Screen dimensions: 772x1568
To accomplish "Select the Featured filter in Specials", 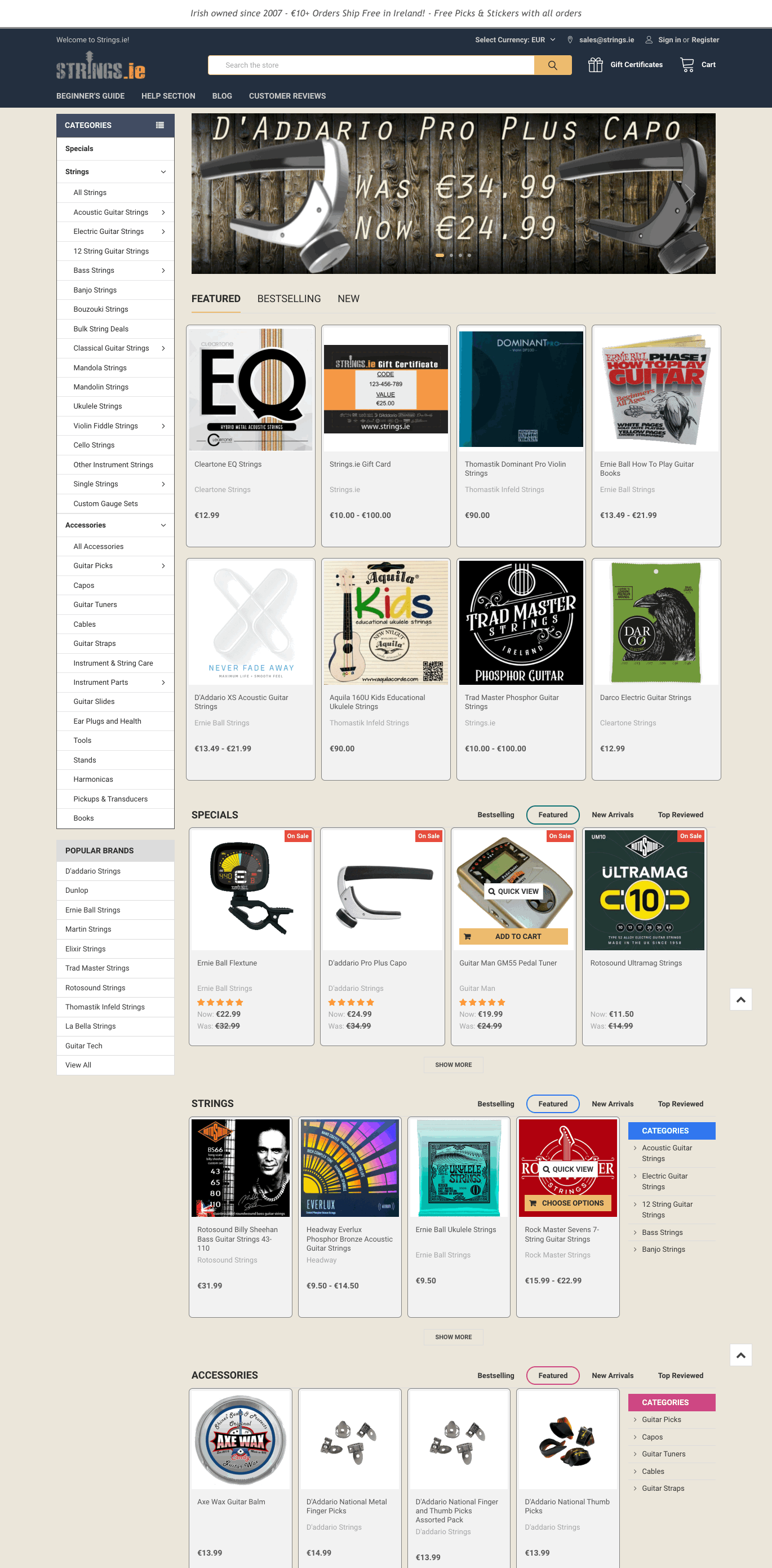I will [552, 815].
